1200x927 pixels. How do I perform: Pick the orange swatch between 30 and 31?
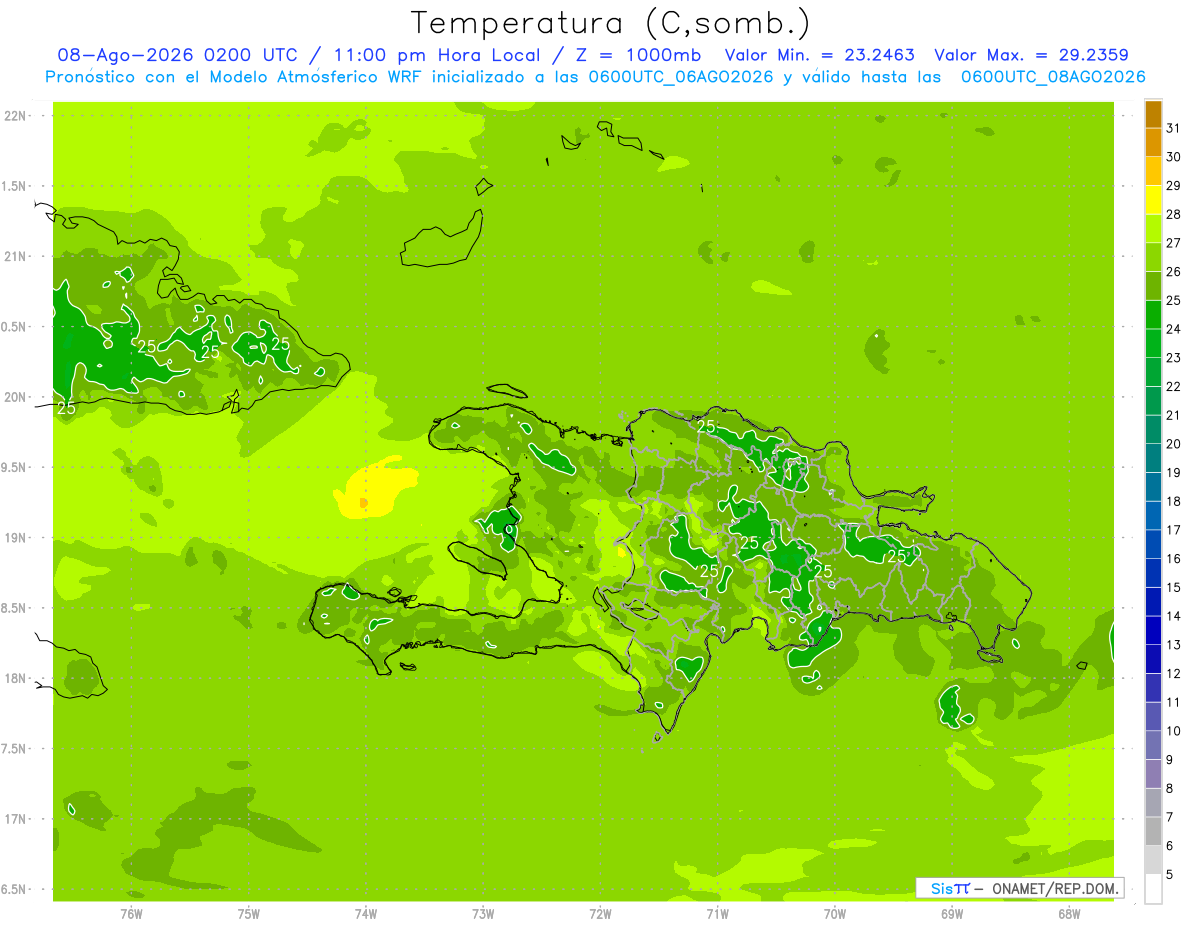(x=1153, y=143)
